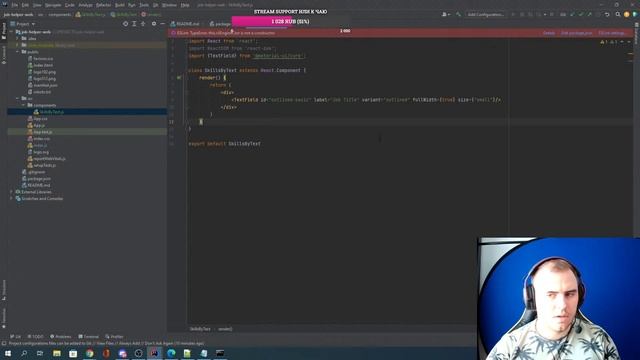640x360 pixels.
Task: Collapse the components folder
Action: pos(23,105)
